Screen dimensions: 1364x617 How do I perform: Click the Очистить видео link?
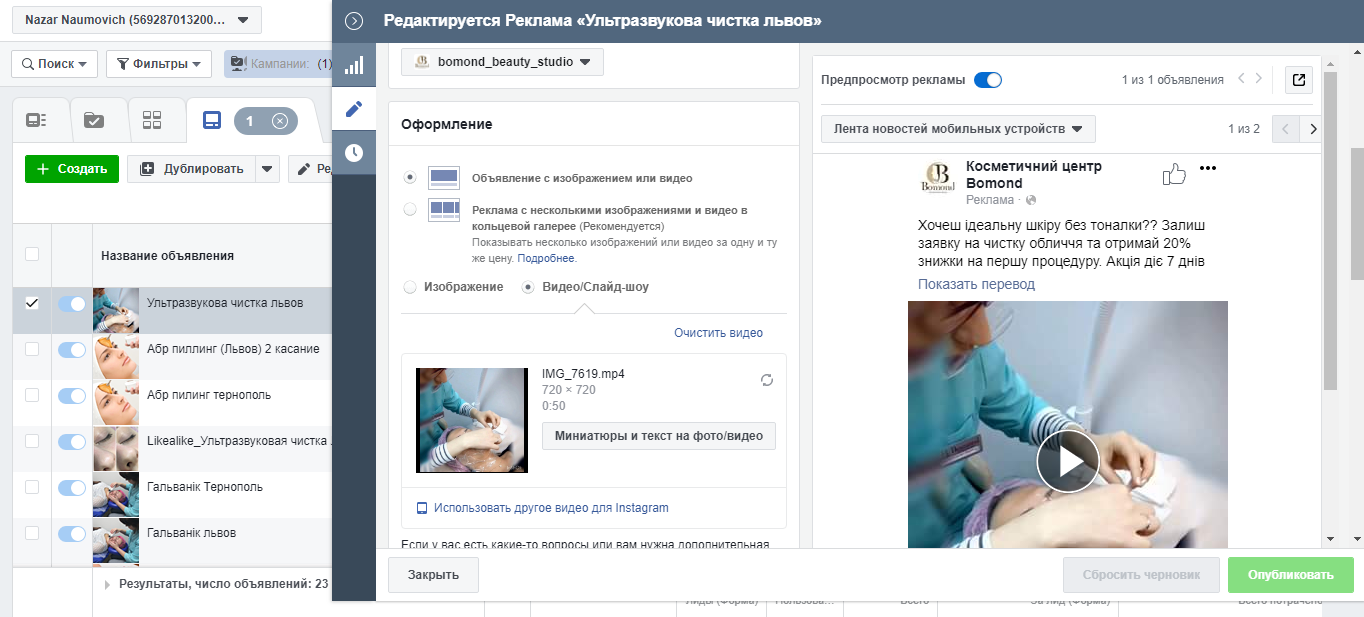point(718,333)
